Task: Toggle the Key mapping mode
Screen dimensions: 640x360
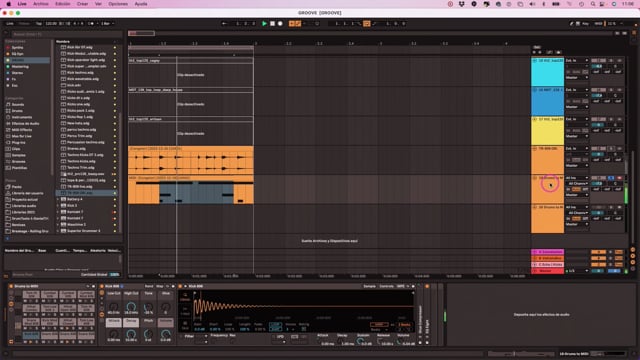Action: [585, 24]
